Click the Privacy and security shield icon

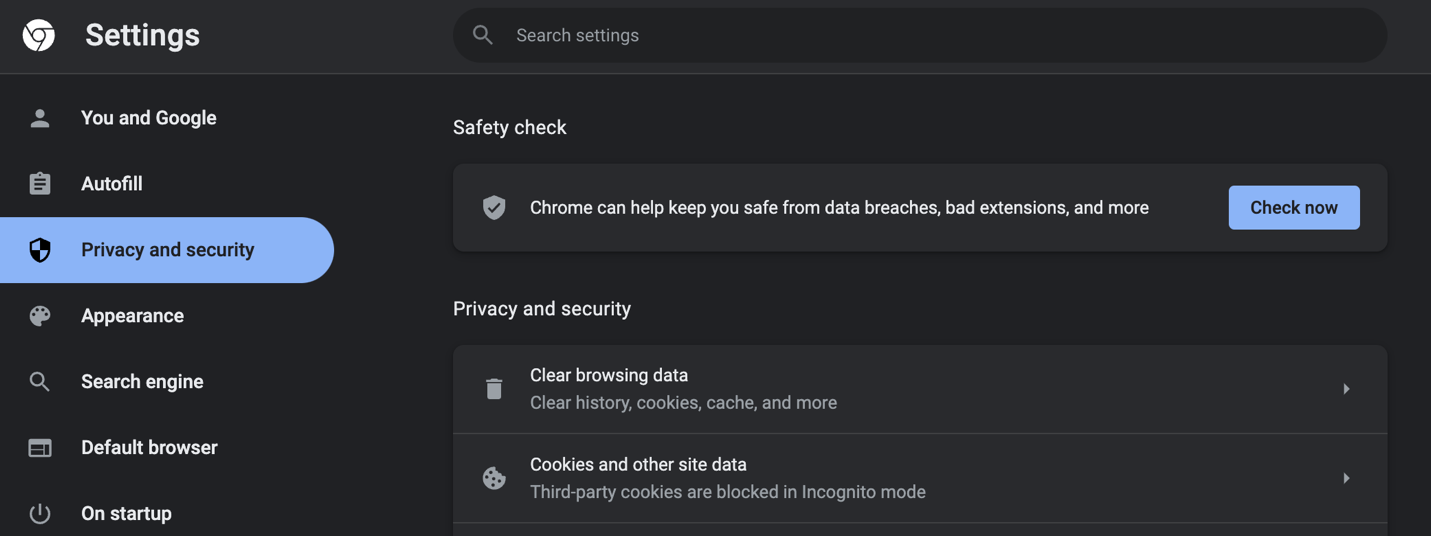coord(40,250)
